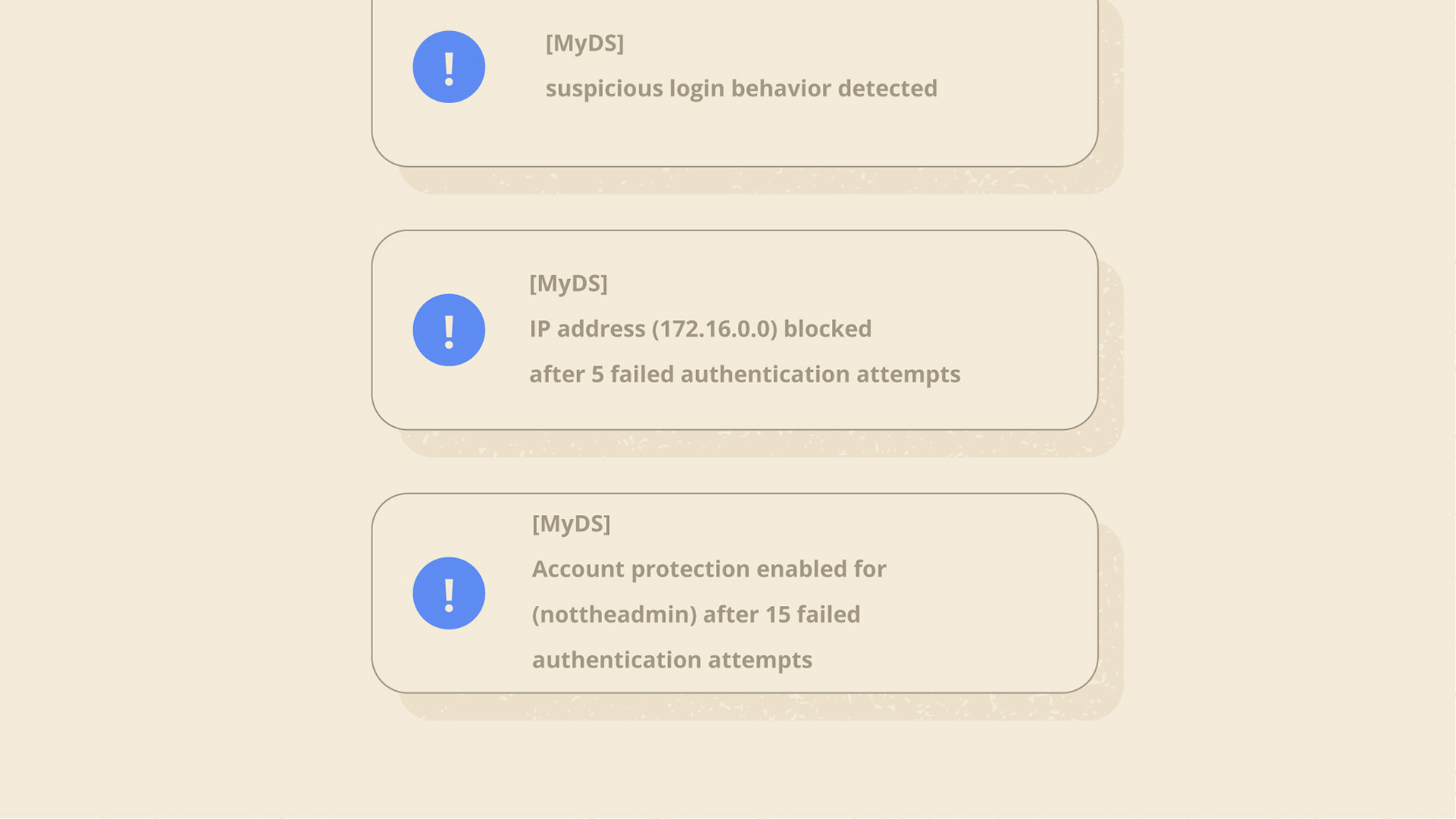
Task: Click the nottheadmin username in parentheses
Action: coord(614,615)
